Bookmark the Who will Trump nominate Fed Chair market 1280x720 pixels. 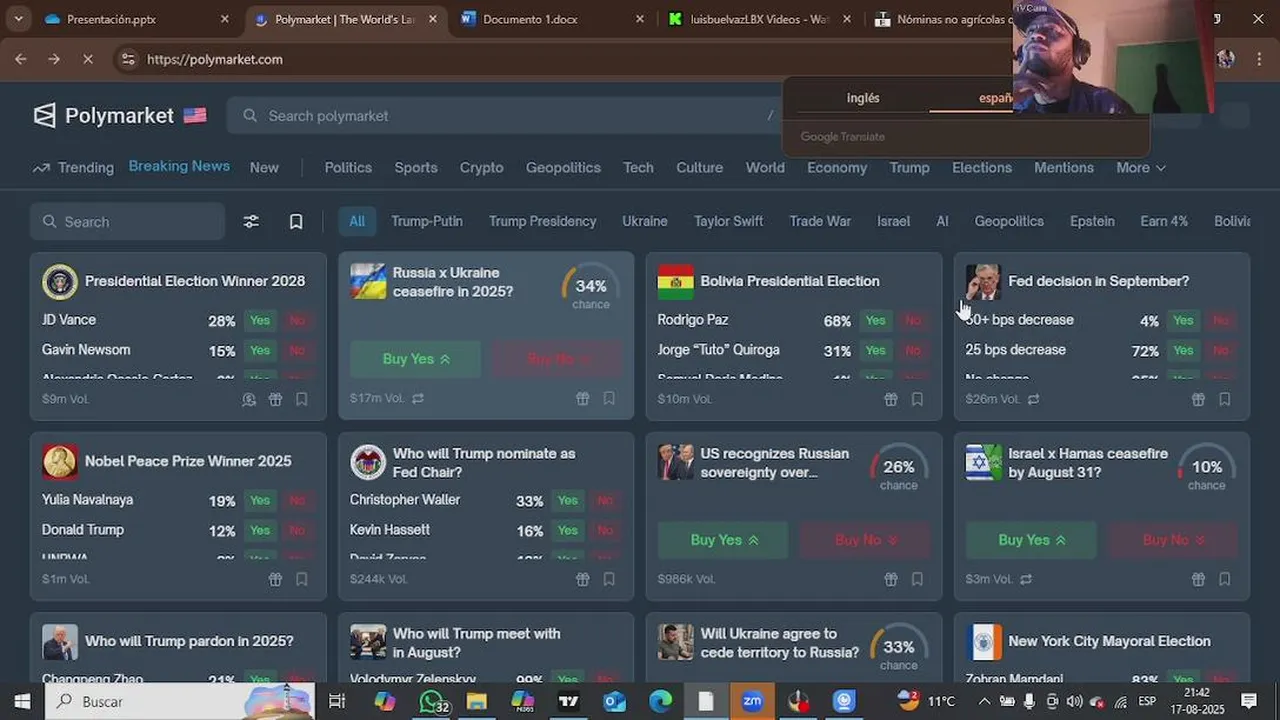pos(609,579)
